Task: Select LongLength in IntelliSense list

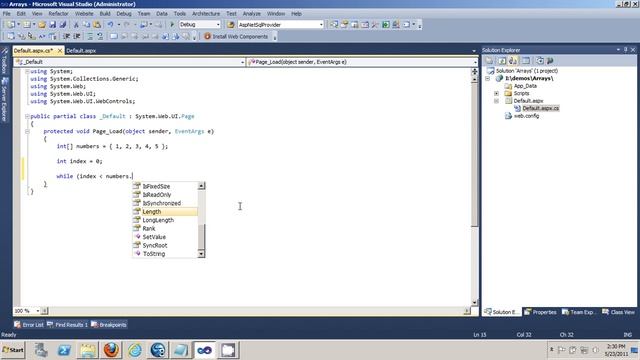Action: (x=165, y=220)
